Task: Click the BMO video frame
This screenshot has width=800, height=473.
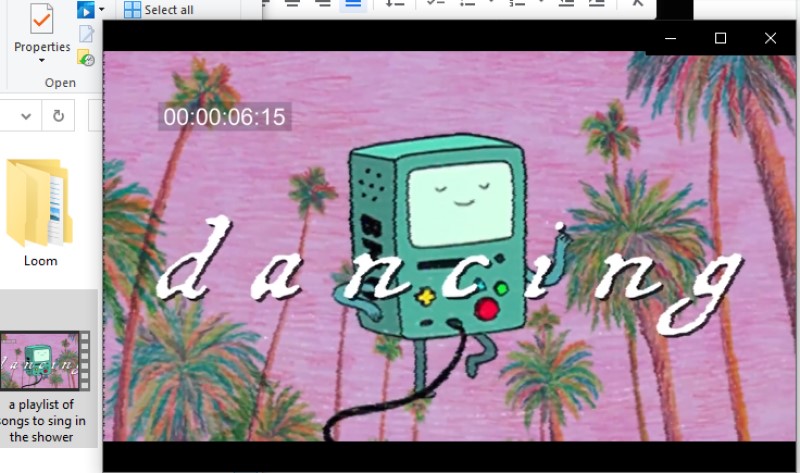Action: tap(449, 246)
